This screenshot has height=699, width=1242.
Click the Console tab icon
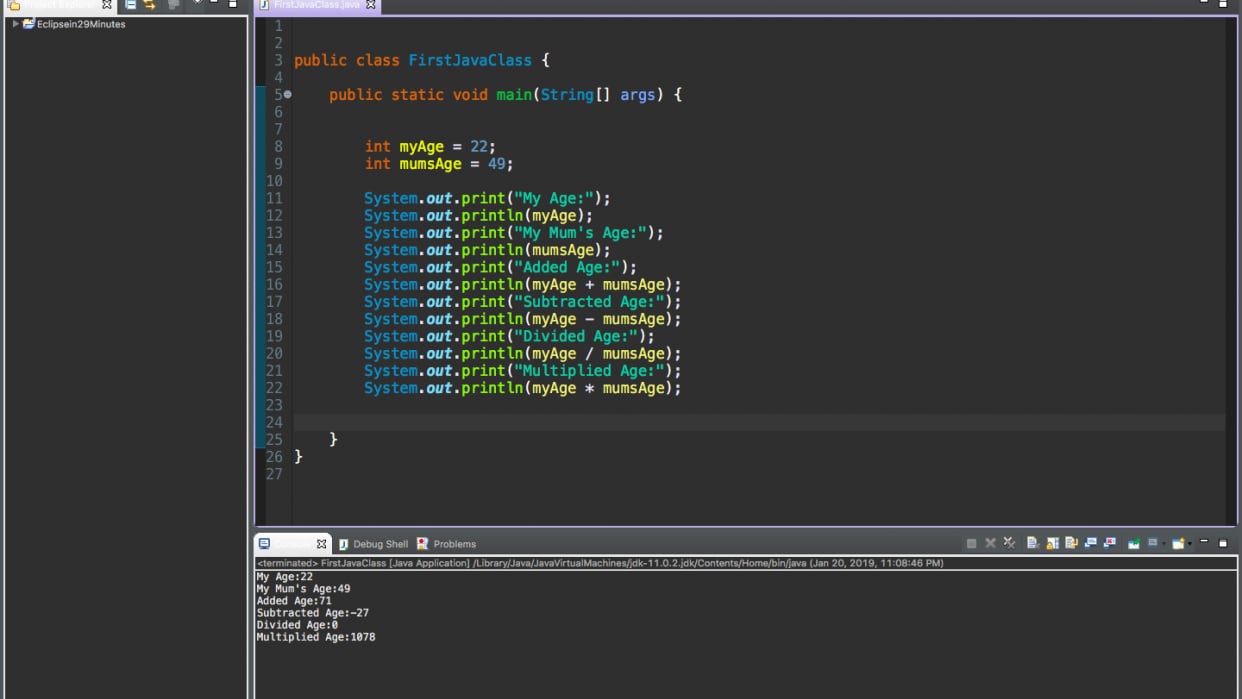(264, 544)
